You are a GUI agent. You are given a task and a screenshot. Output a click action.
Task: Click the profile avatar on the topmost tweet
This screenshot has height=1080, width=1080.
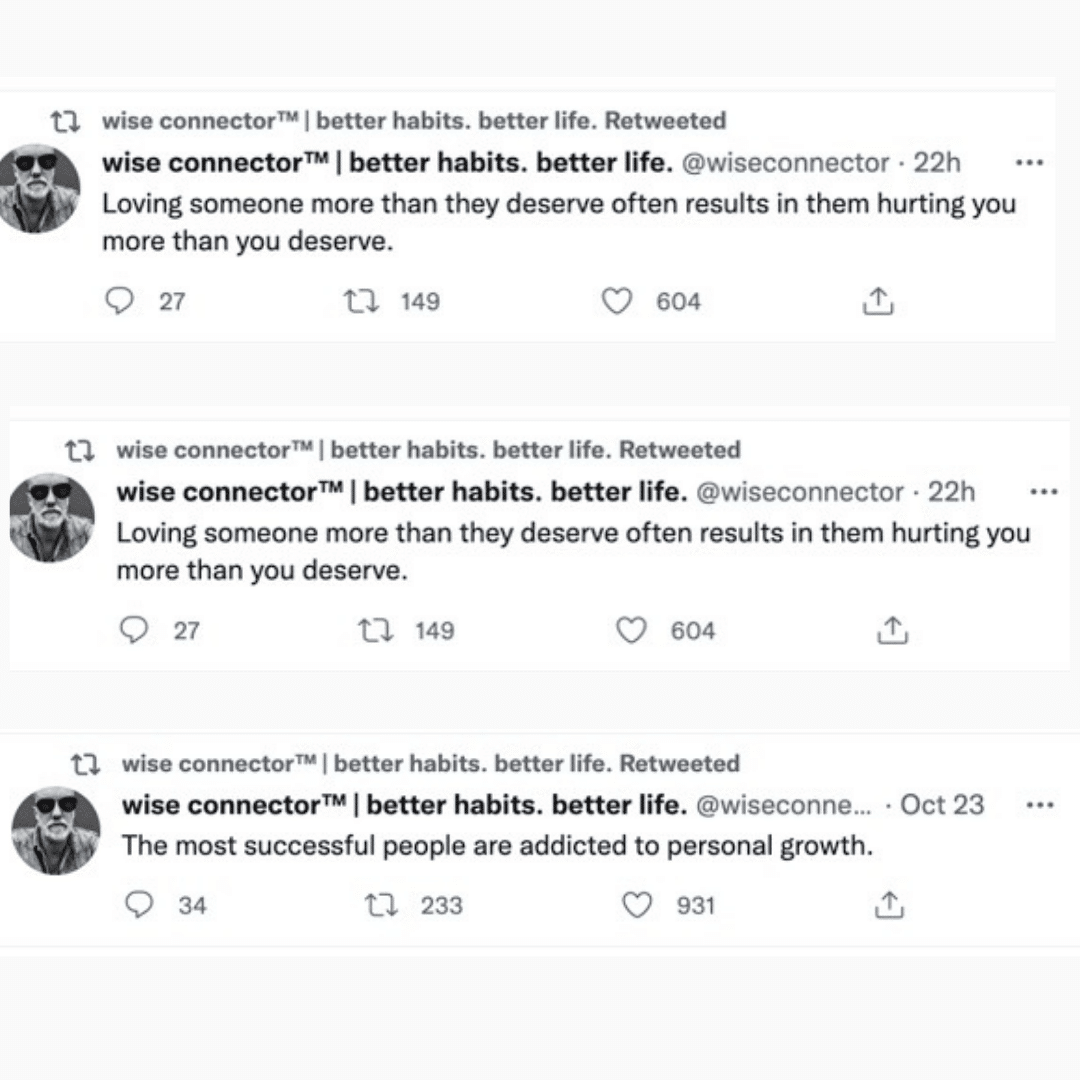pos(41,188)
